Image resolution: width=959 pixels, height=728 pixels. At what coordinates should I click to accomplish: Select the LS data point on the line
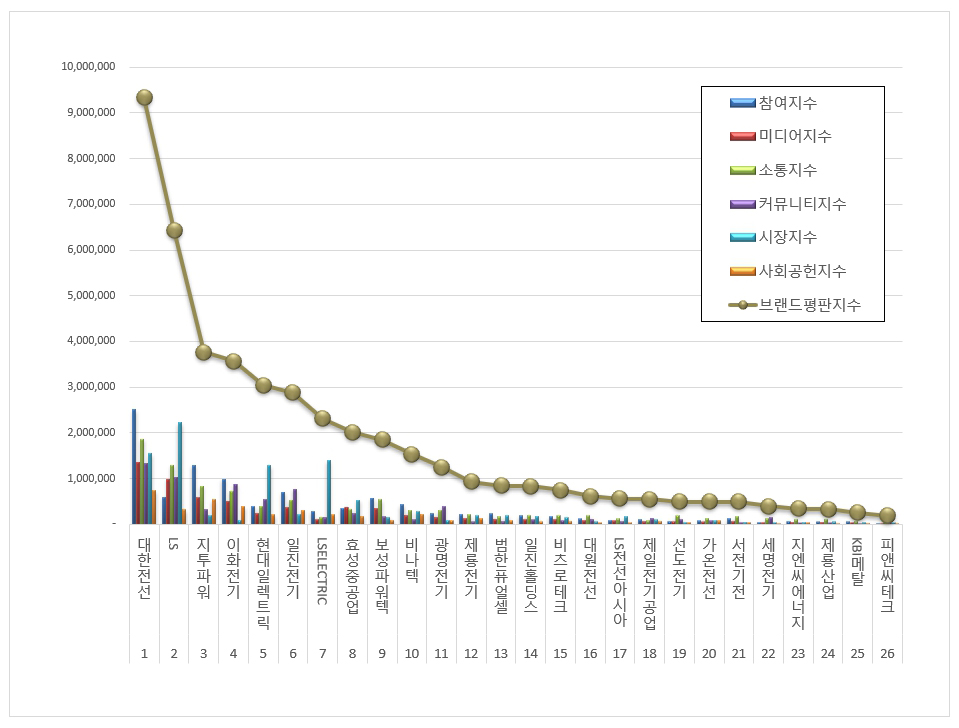click(174, 230)
